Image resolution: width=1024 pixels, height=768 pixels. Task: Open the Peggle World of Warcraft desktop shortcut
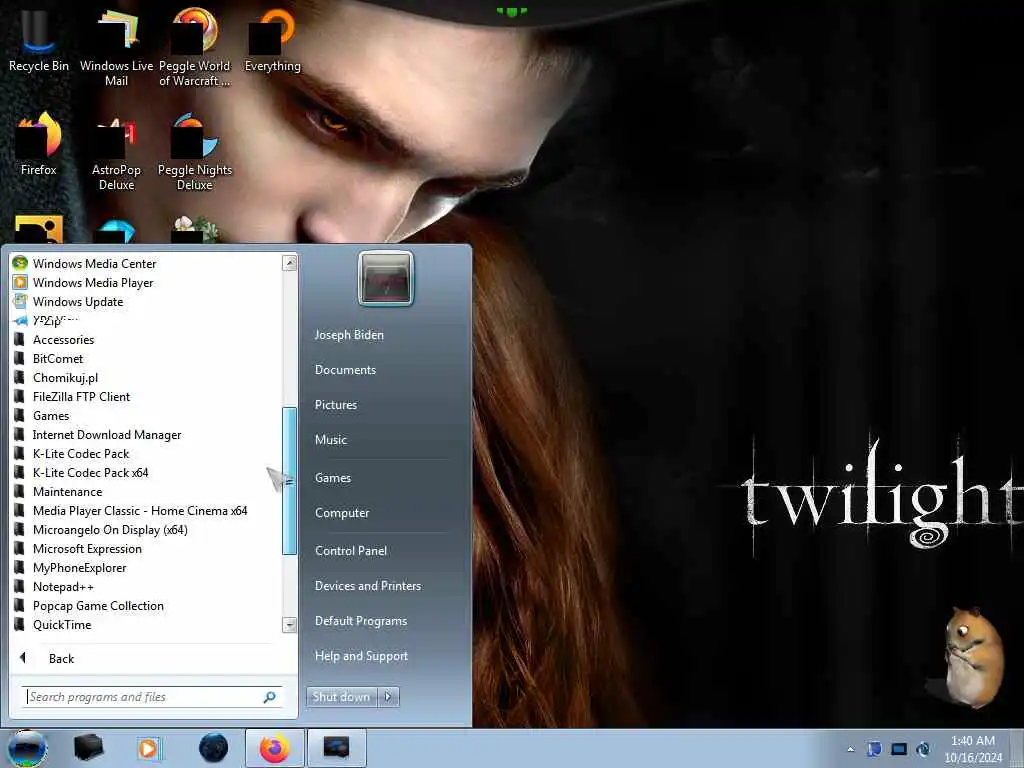click(194, 46)
